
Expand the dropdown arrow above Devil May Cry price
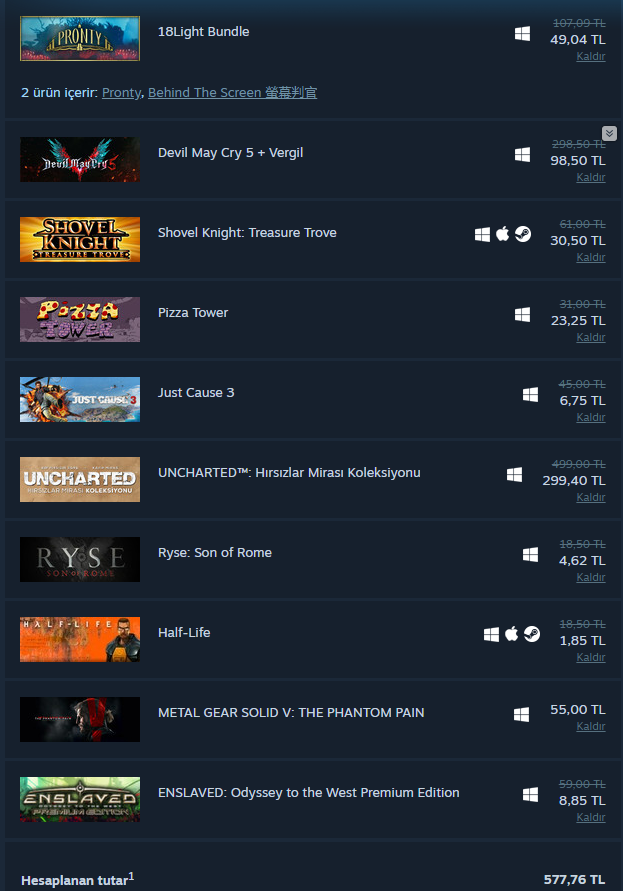pos(609,134)
